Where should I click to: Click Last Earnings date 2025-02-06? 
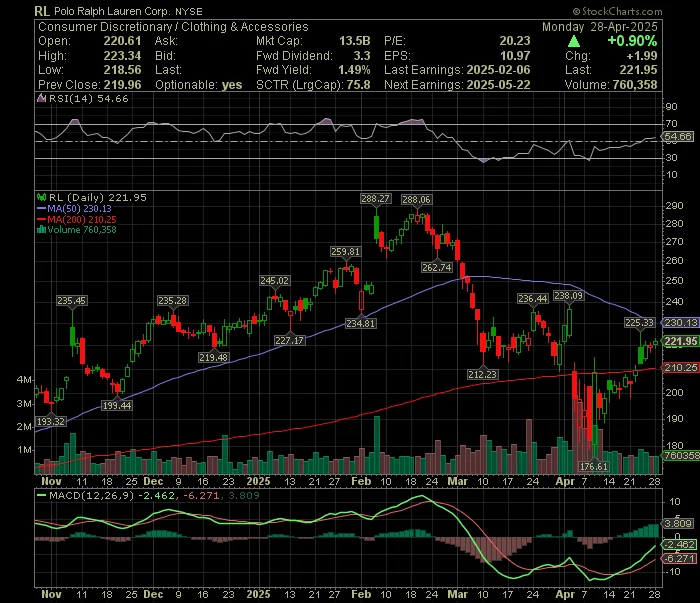(x=498, y=70)
